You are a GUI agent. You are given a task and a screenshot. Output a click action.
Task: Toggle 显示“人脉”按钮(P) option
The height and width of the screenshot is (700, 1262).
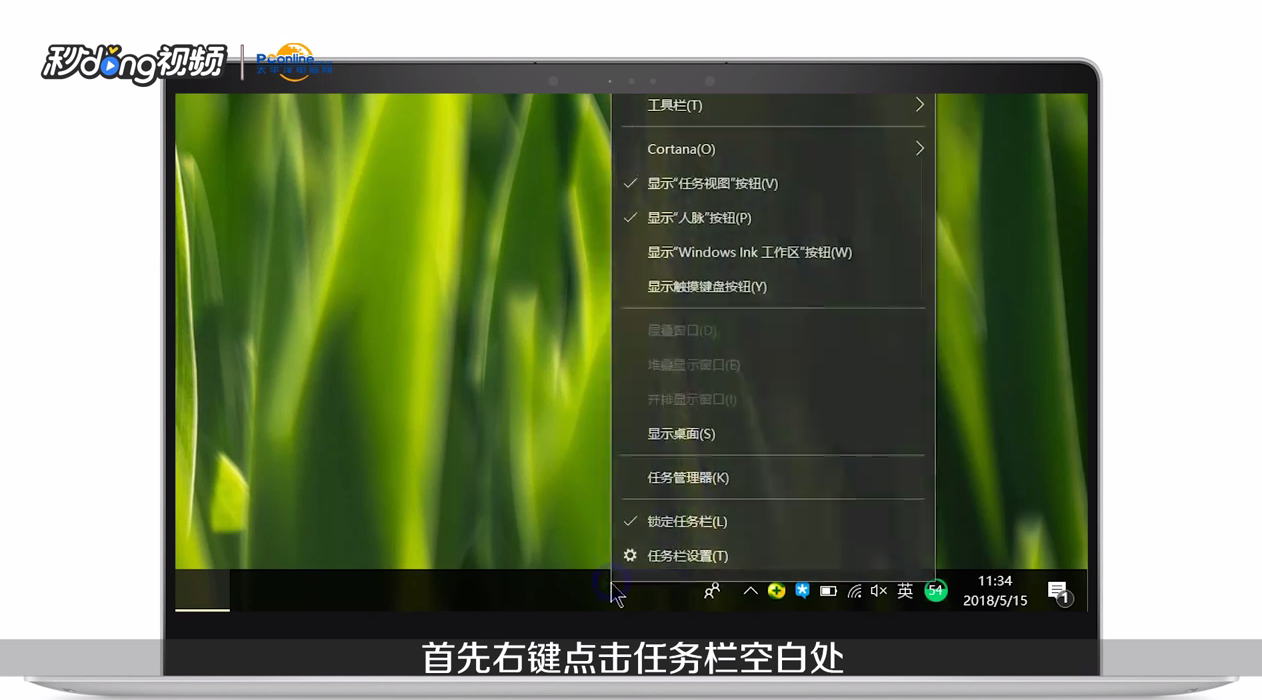click(773, 218)
